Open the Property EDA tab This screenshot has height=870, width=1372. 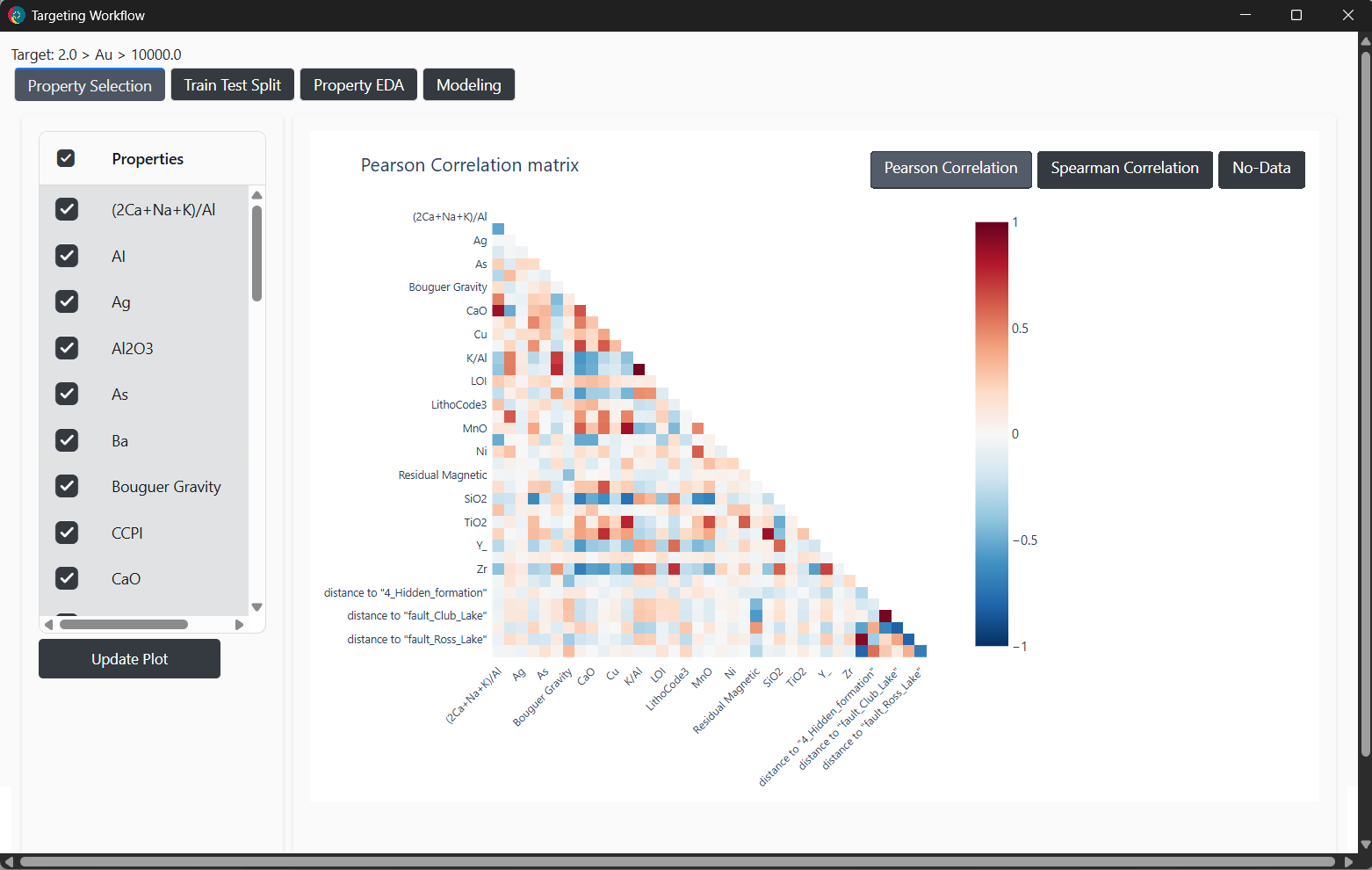[358, 84]
